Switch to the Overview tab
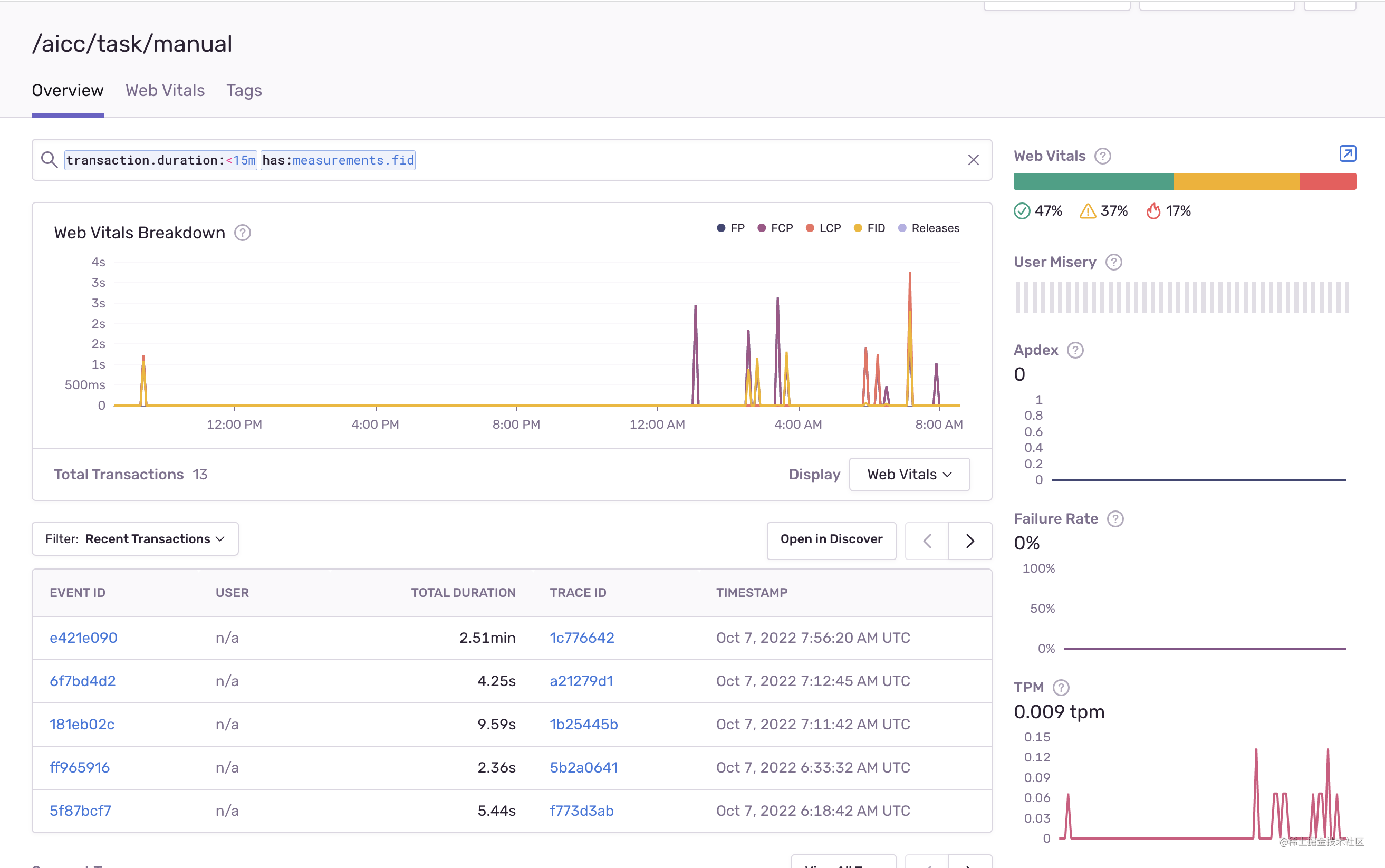 coord(68,91)
